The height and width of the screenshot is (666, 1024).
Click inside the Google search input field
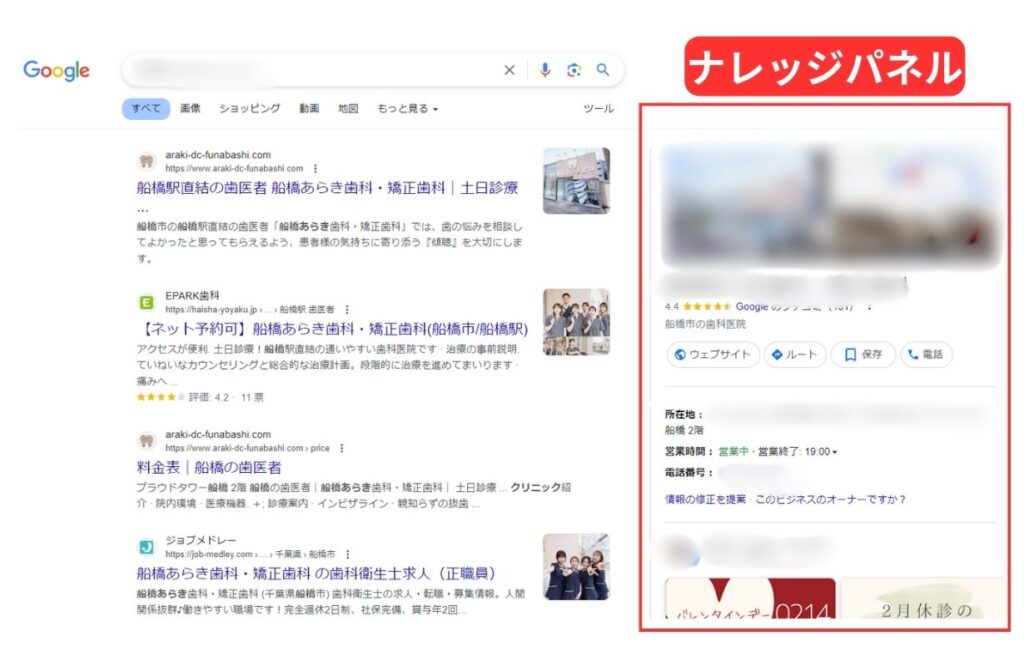300,70
